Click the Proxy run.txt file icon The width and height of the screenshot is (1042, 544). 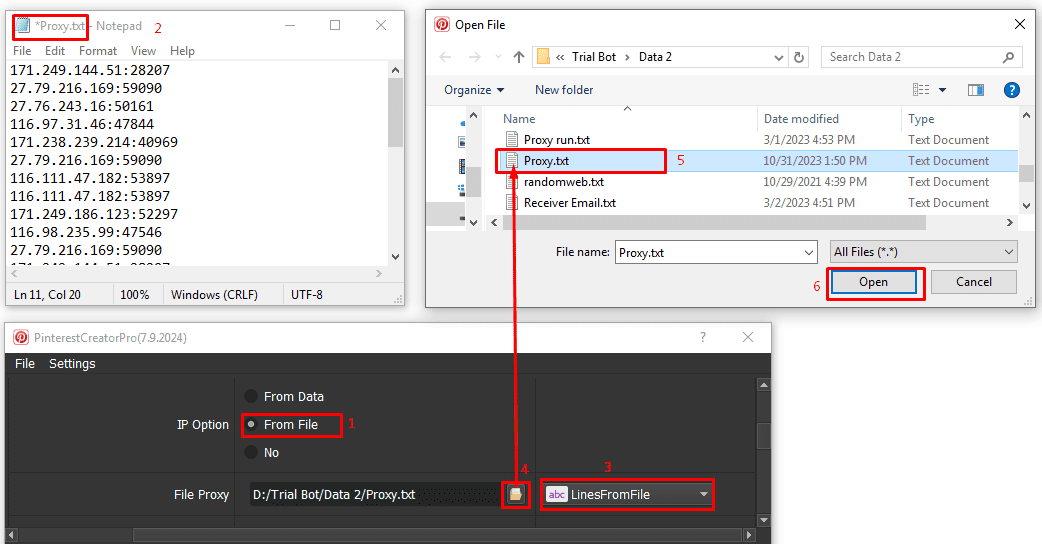(x=512, y=139)
